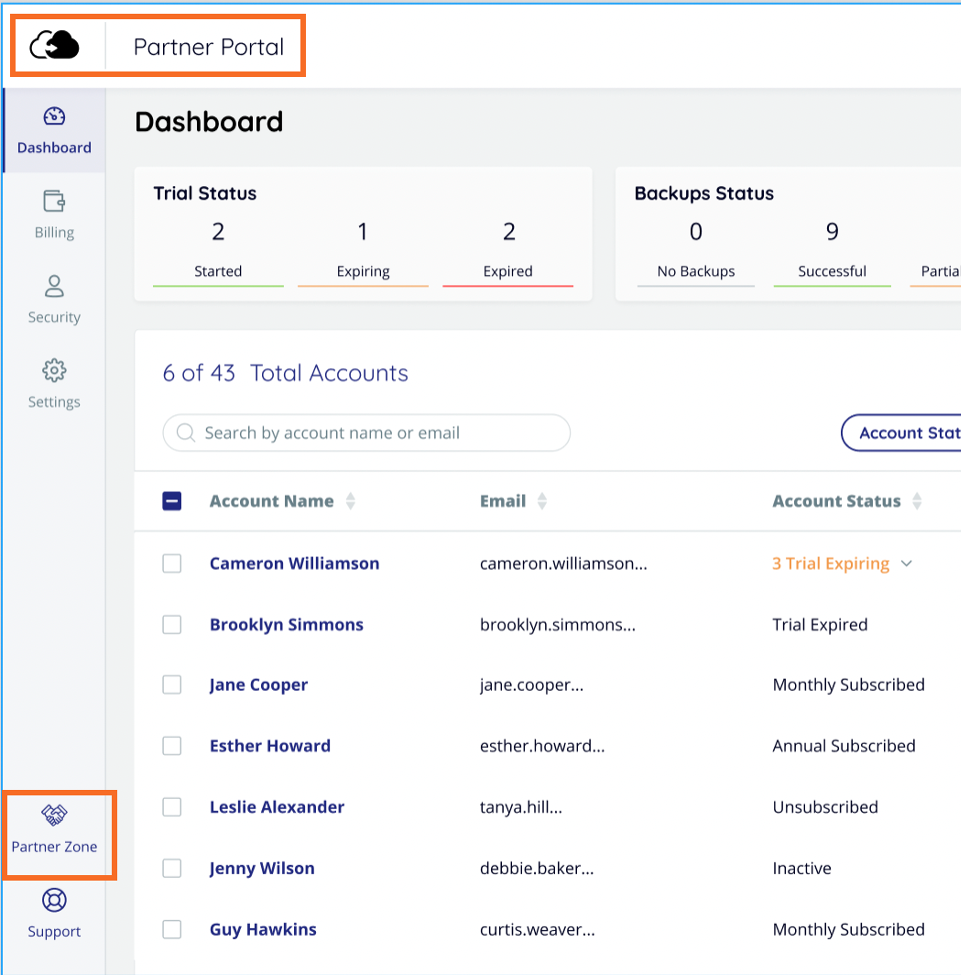Click the cloud logo icon
This screenshot has height=976, width=962.
point(55,45)
